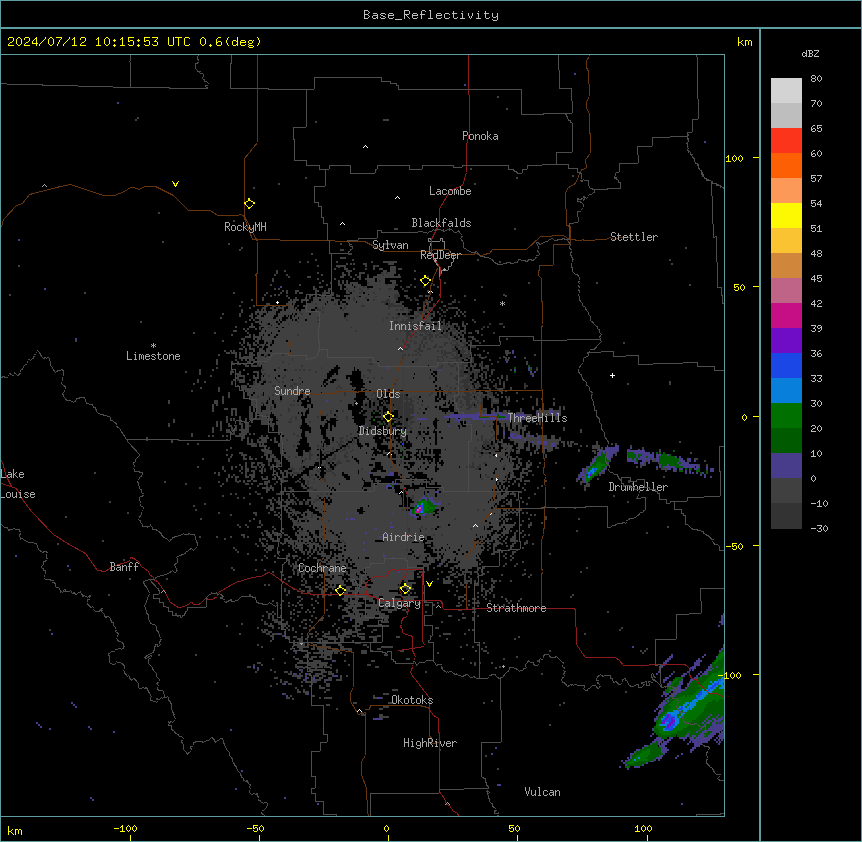Click the purple-cored storm cell in the southeast corner

click(668, 720)
